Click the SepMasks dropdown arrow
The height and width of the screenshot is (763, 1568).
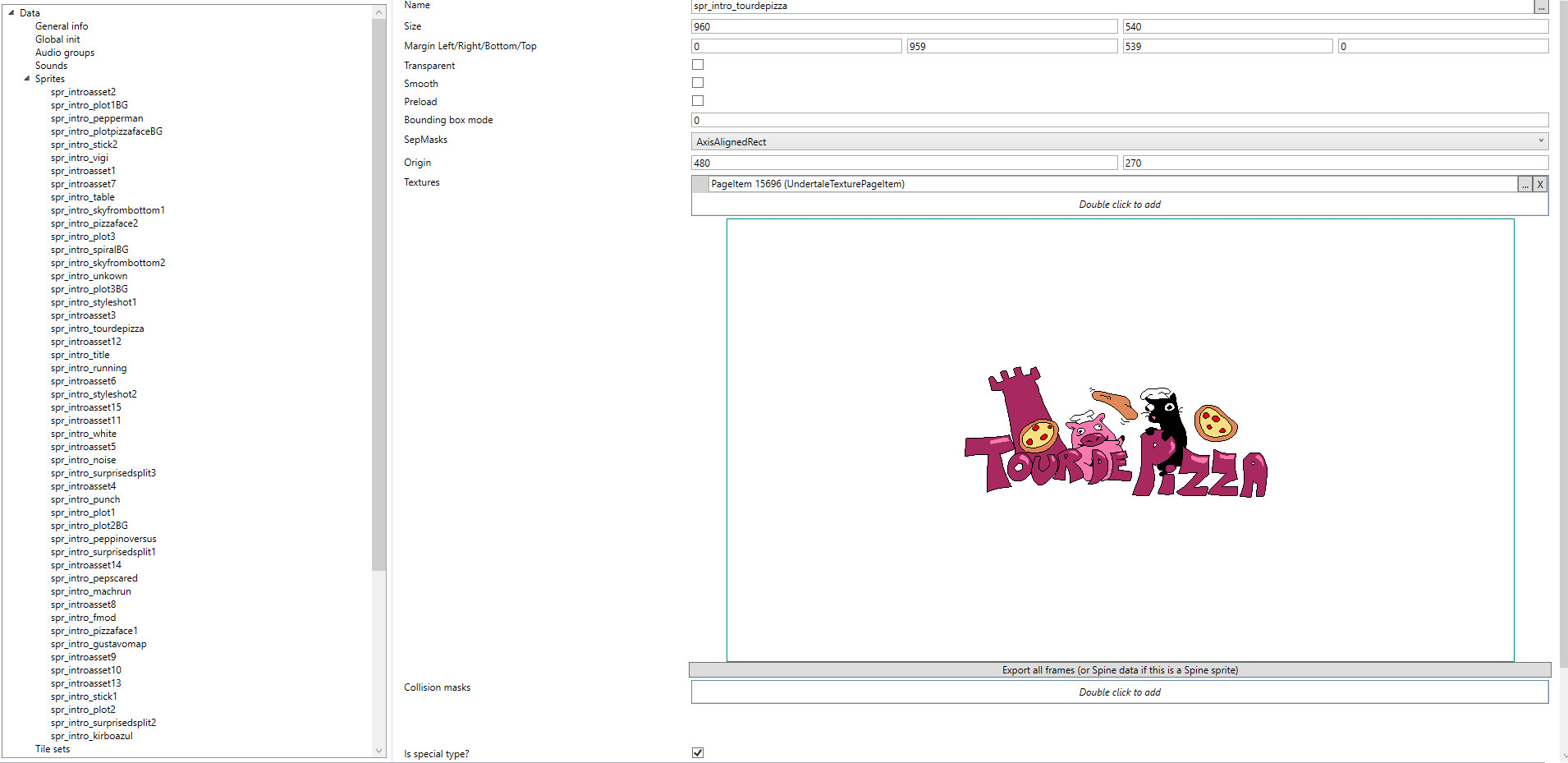pyautogui.click(x=1541, y=140)
